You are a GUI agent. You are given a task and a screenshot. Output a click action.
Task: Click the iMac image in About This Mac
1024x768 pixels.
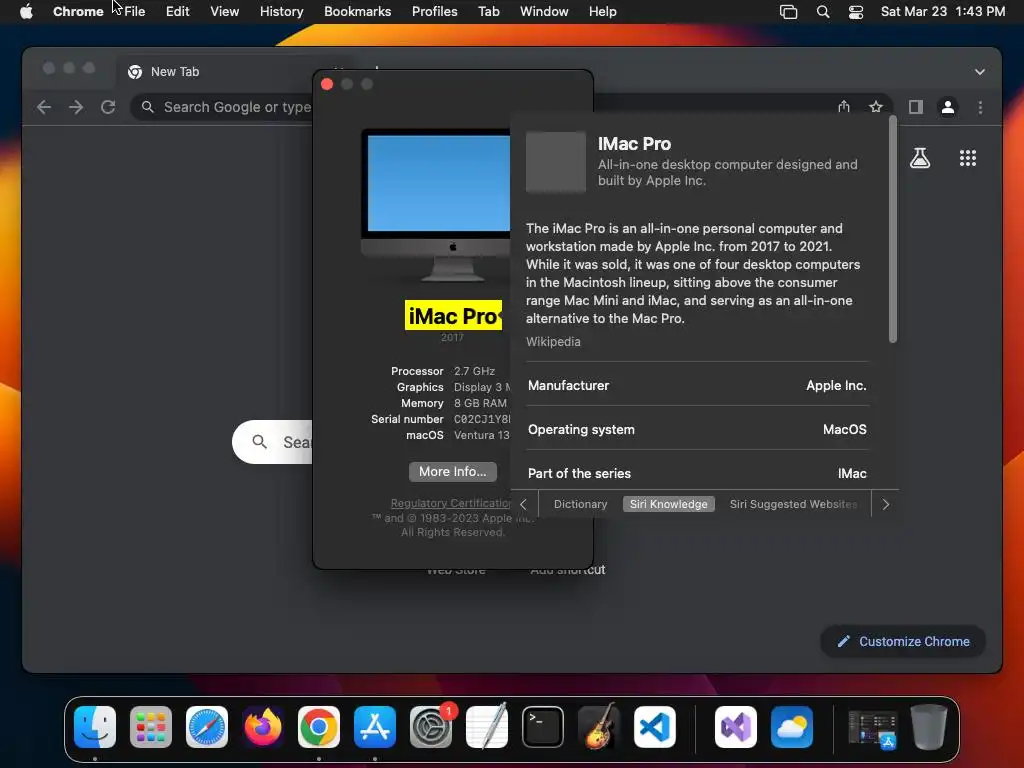click(x=436, y=205)
